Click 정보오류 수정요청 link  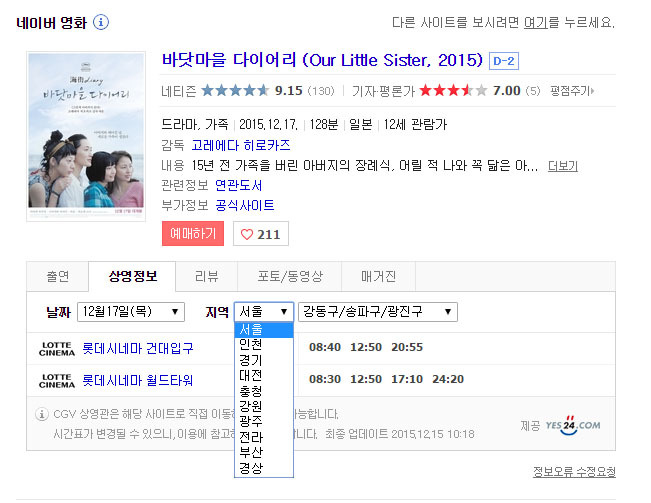(x=574, y=472)
